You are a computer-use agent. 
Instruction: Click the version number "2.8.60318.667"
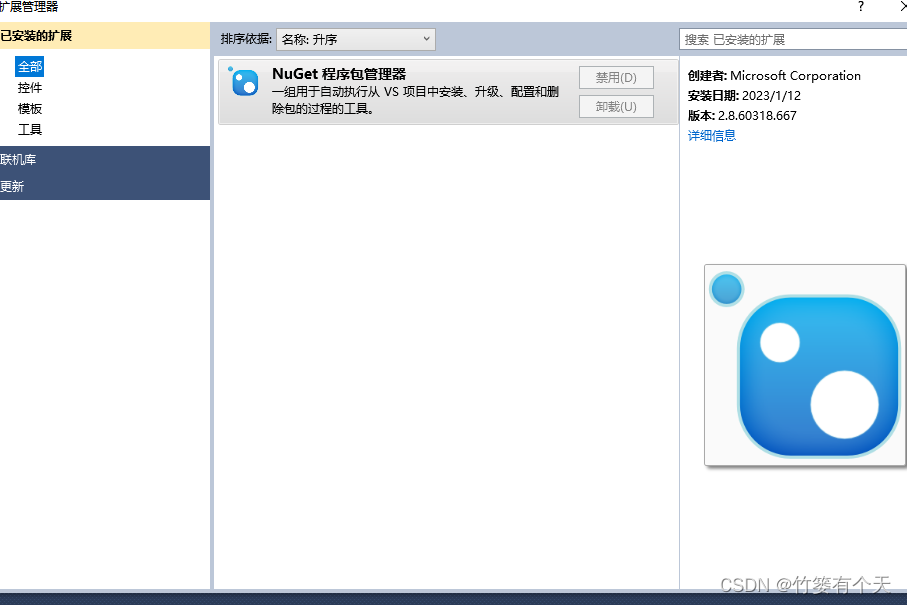[757, 116]
